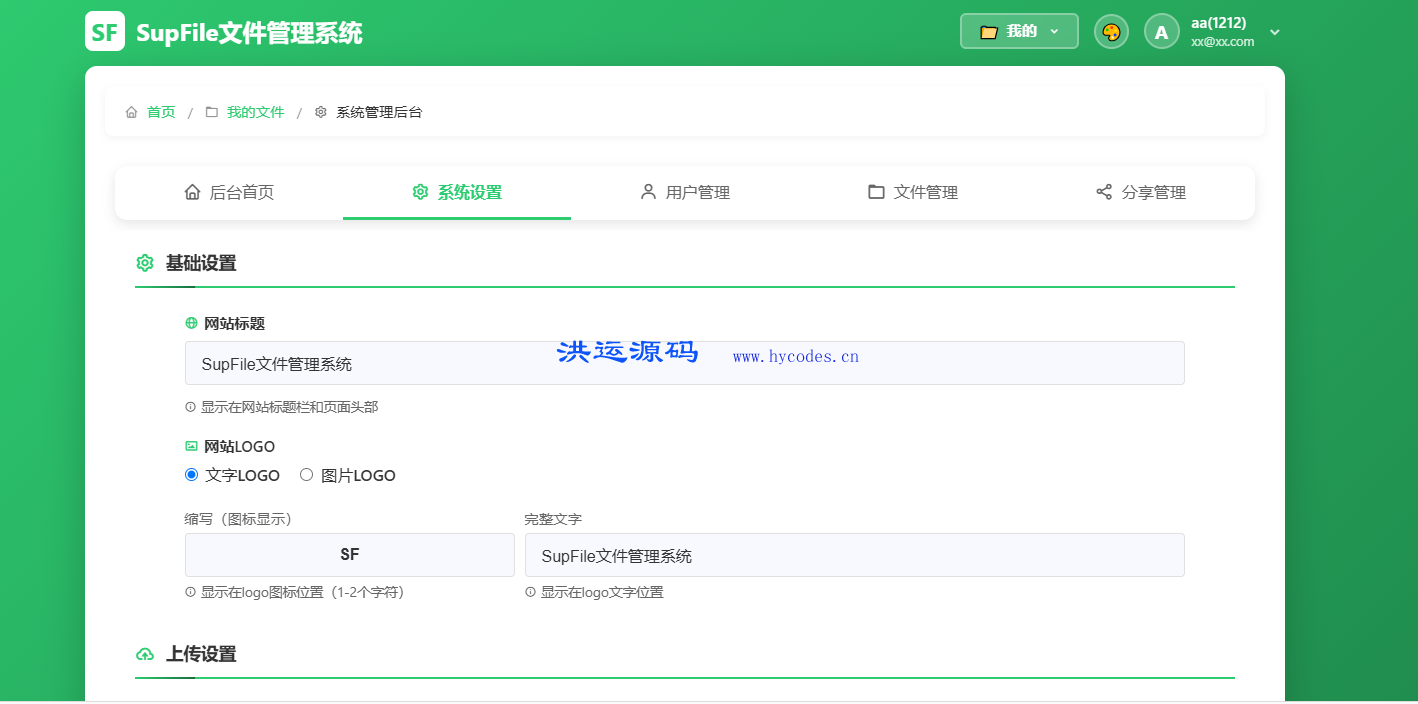This screenshot has width=1418, height=704.
Task: Click the gear icon beside 基础设置
Action: click(x=145, y=263)
